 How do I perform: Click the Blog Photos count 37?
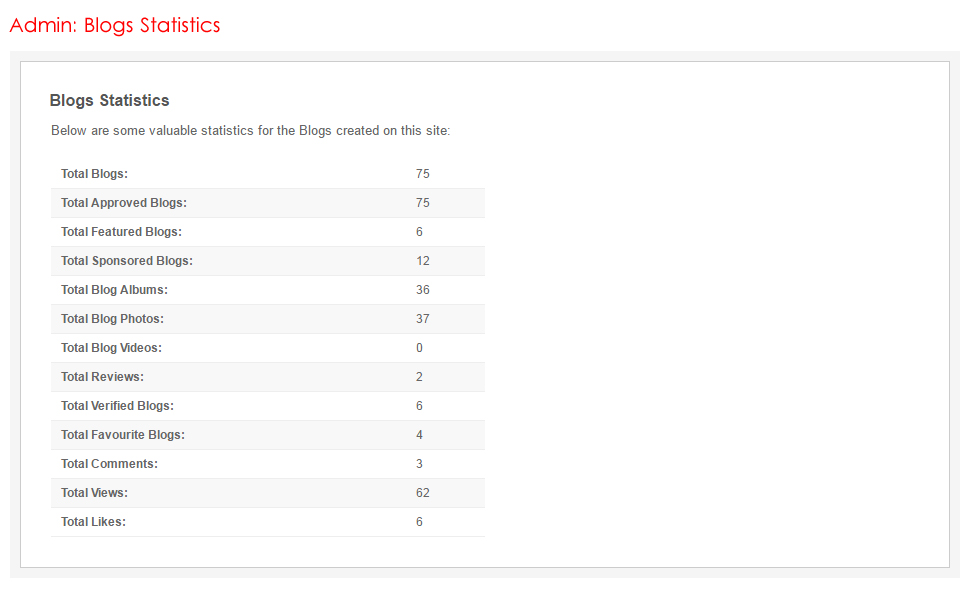423,319
